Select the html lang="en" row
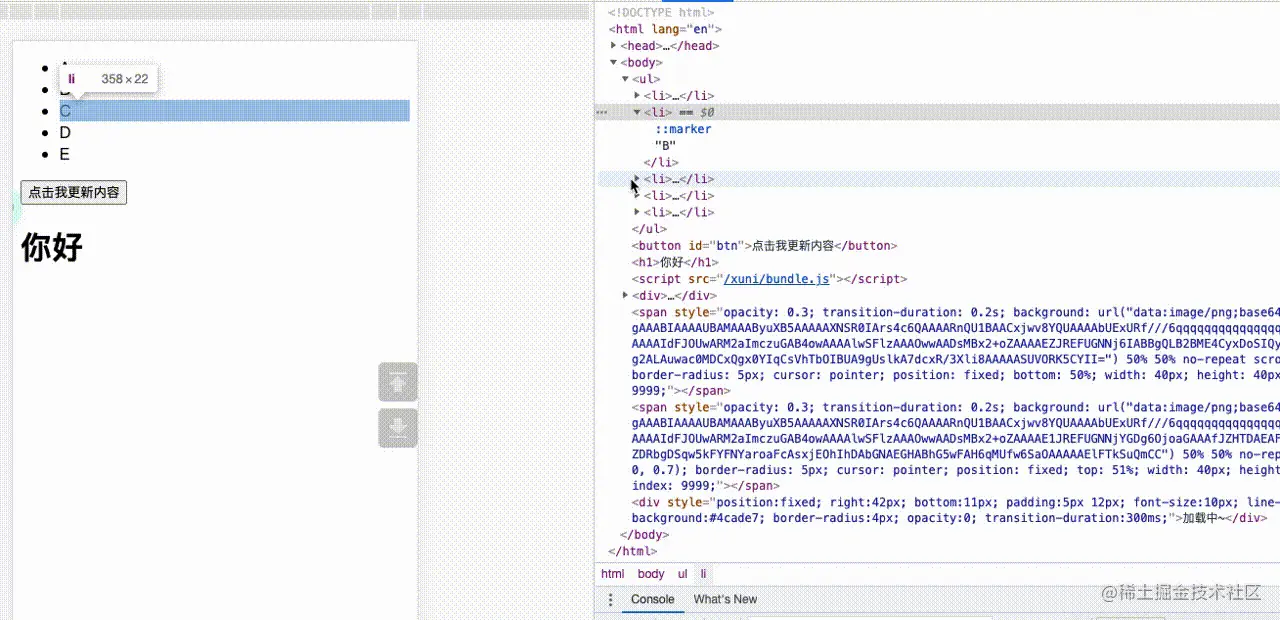The width and height of the screenshot is (1280, 620). pyautogui.click(x=664, y=29)
